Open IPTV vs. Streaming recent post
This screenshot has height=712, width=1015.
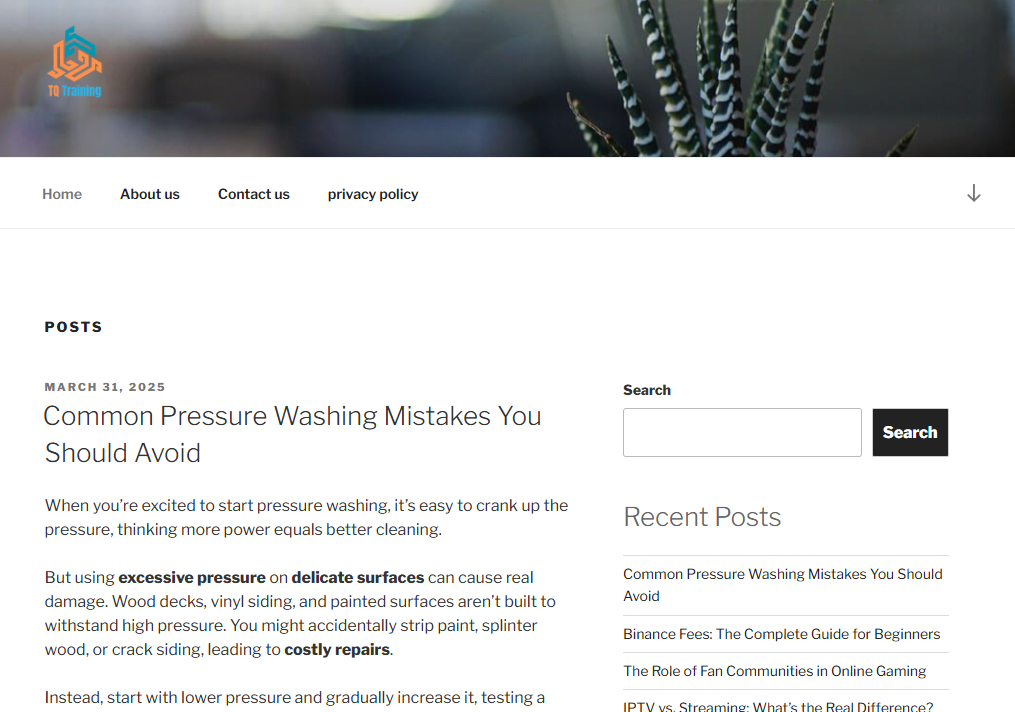click(x=778, y=706)
